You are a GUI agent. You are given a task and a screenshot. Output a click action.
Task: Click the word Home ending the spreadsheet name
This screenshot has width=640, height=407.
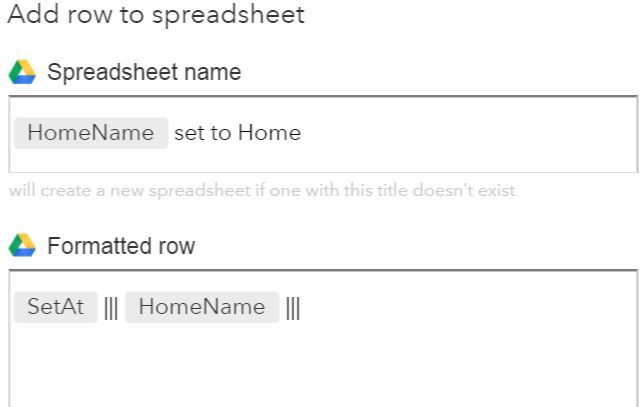(x=269, y=133)
